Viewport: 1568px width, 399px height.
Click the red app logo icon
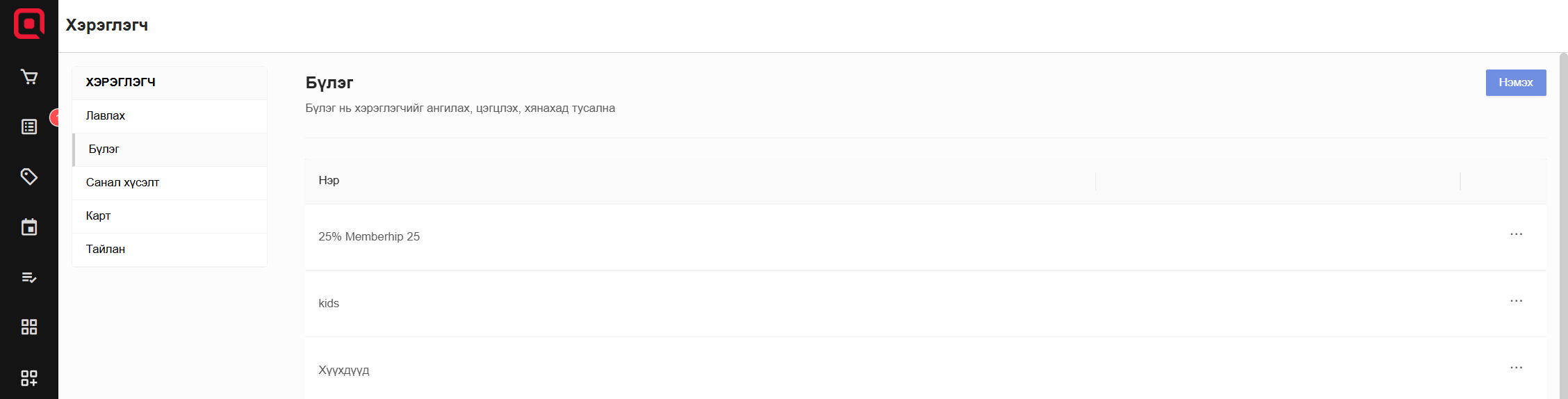pos(29,24)
